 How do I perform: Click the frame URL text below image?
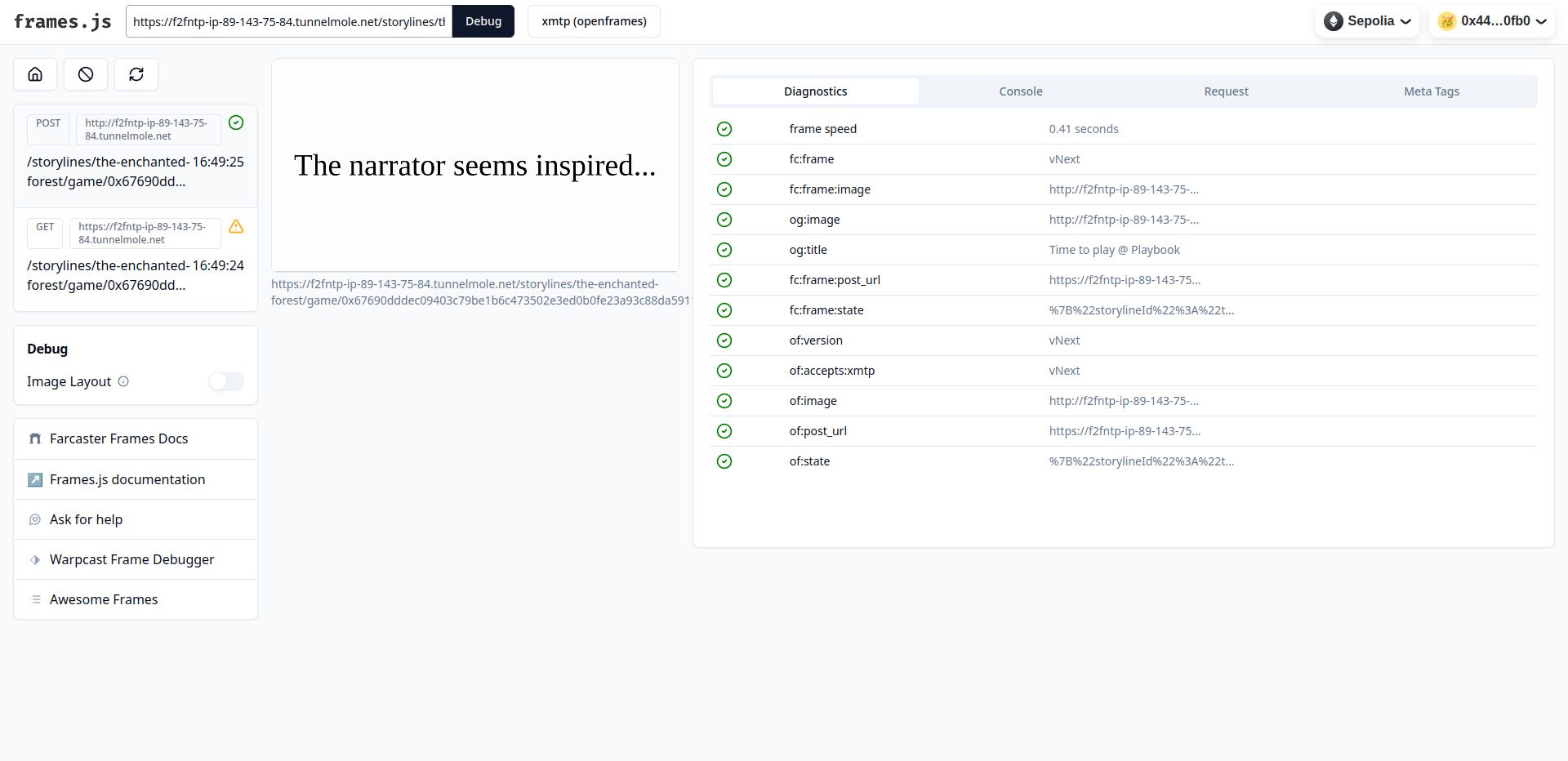pos(482,292)
